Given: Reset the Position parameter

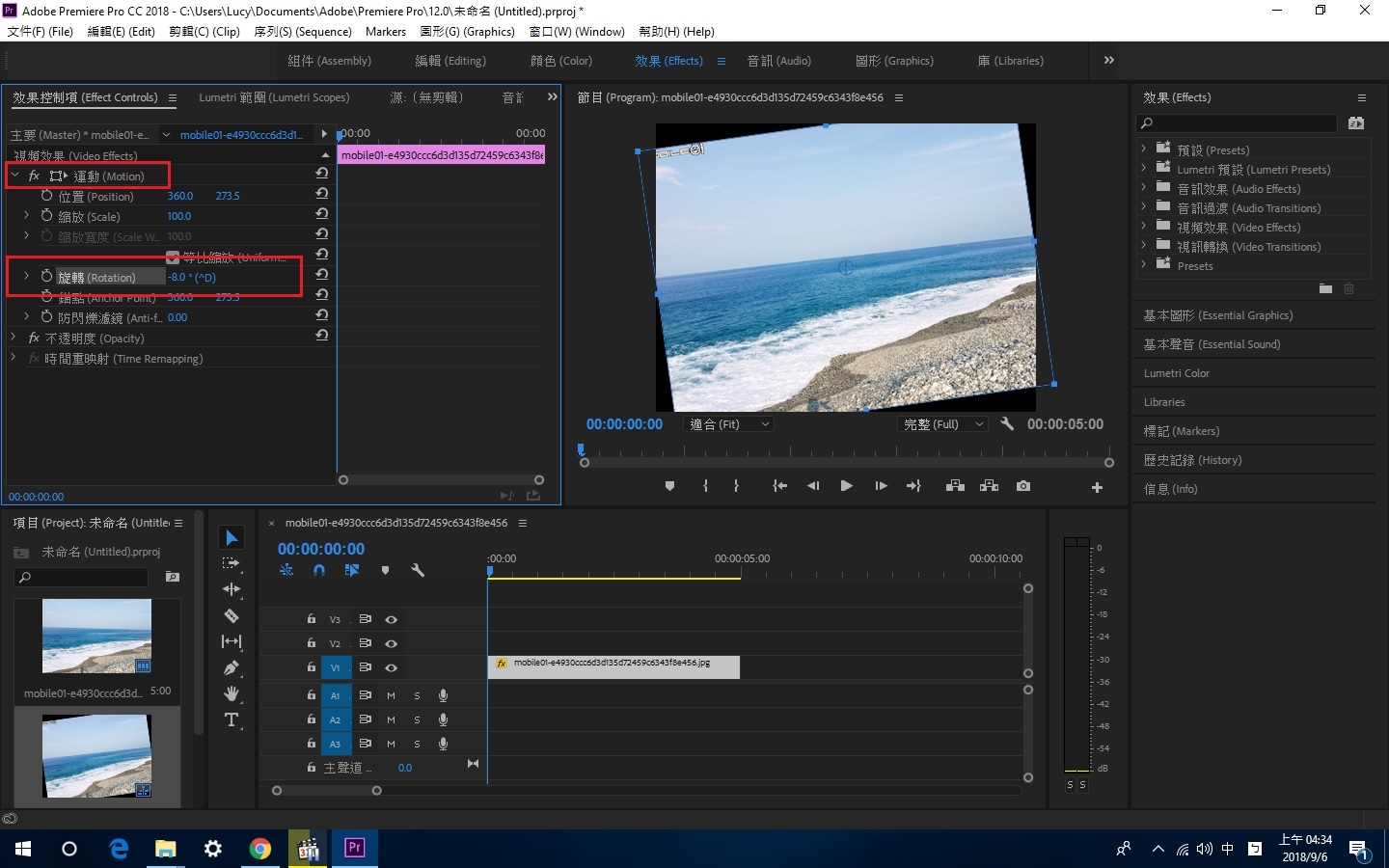Looking at the screenshot, I should pos(322,194).
